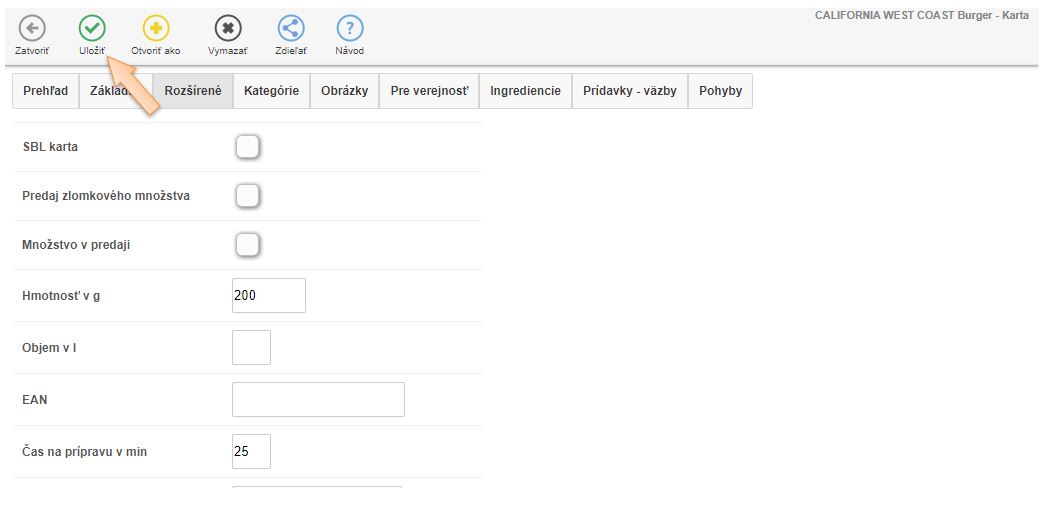The width and height of the screenshot is (1052, 523).
Task: Switch to Prídavky - väzby tab
Action: (630, 91)
